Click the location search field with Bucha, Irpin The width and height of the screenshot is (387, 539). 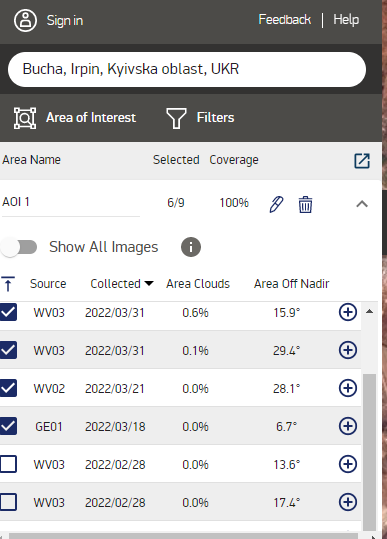187,69
